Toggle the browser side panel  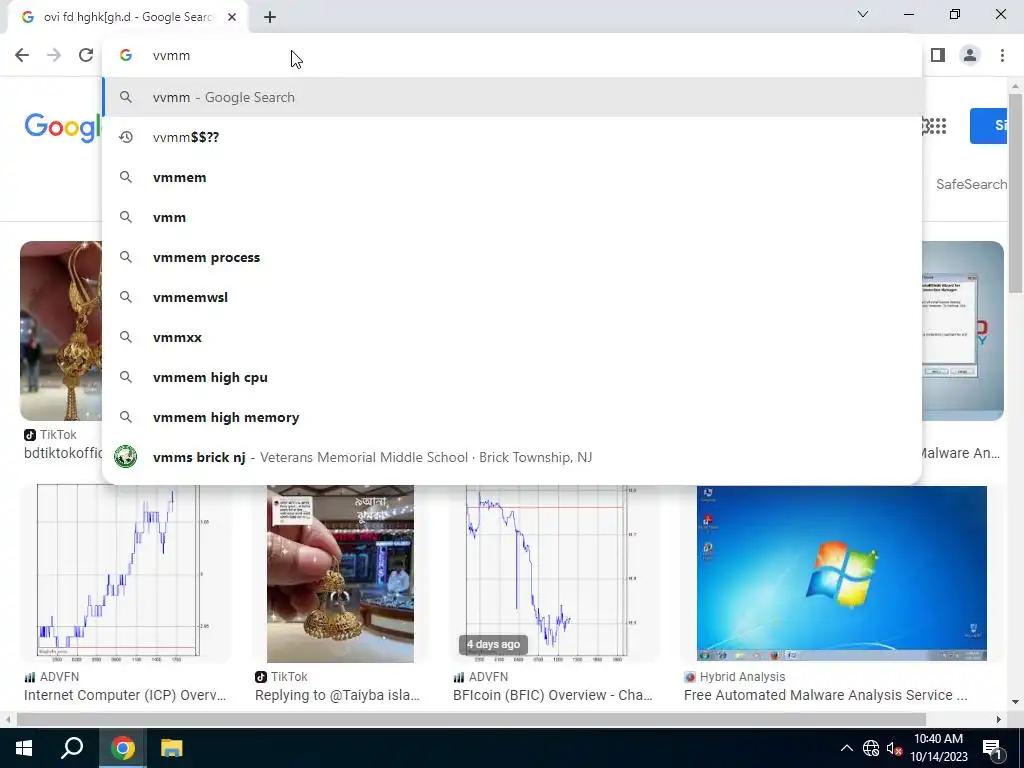(938, 55)
